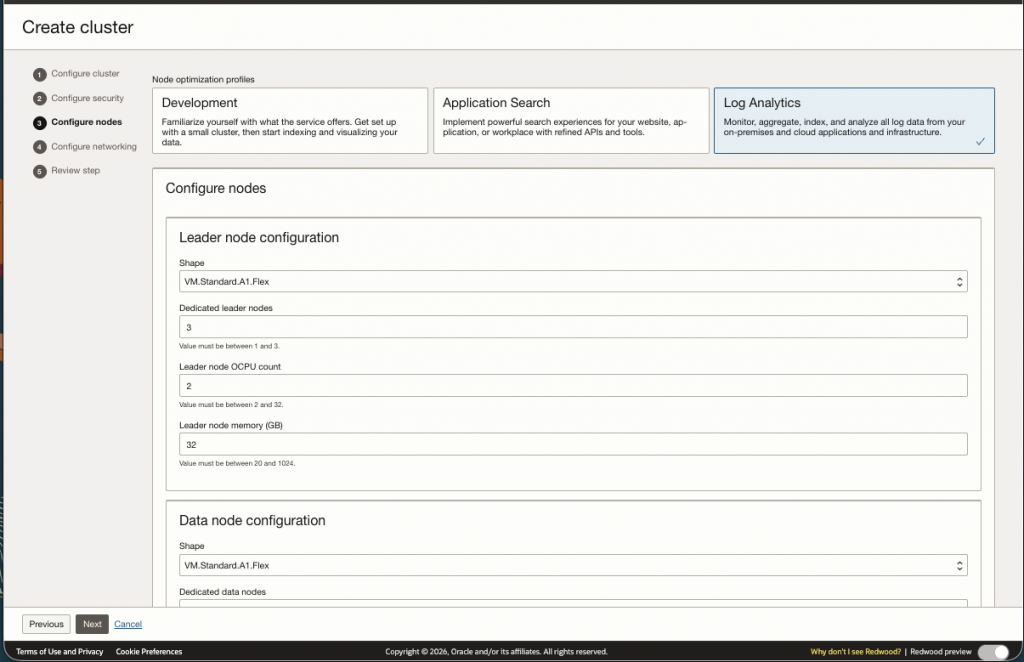Choose the Log Analytics optimization profile
Image resolution: width=1024 pixels, height=662 pixels.
click(x=853, y=120)
